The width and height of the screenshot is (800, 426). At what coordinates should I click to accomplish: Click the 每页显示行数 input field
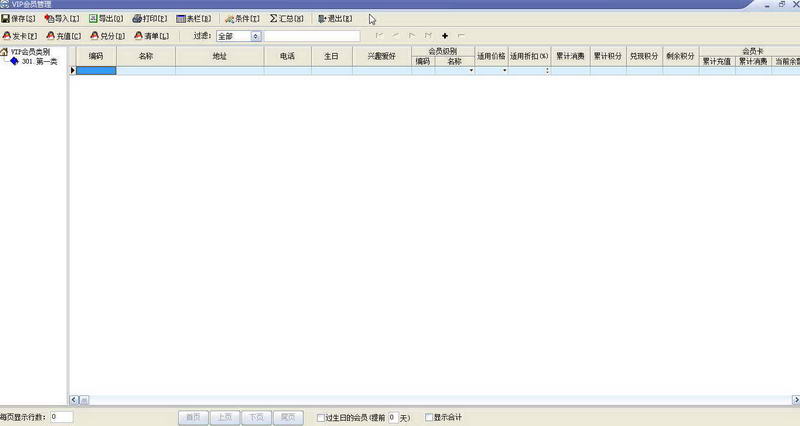coord(60,417)
